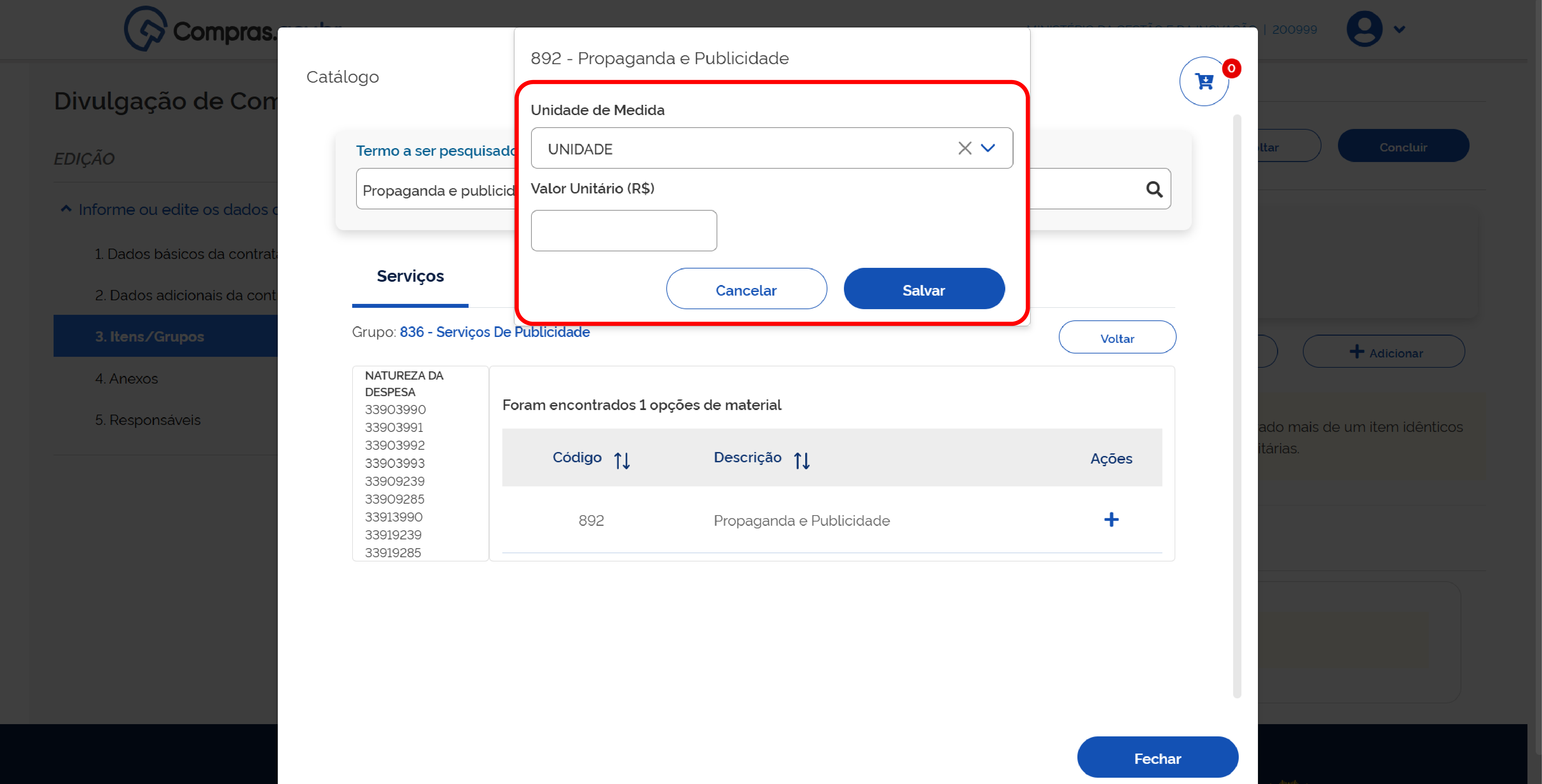
Task: Sort by Código column arrows
Action: pos(622,460)
